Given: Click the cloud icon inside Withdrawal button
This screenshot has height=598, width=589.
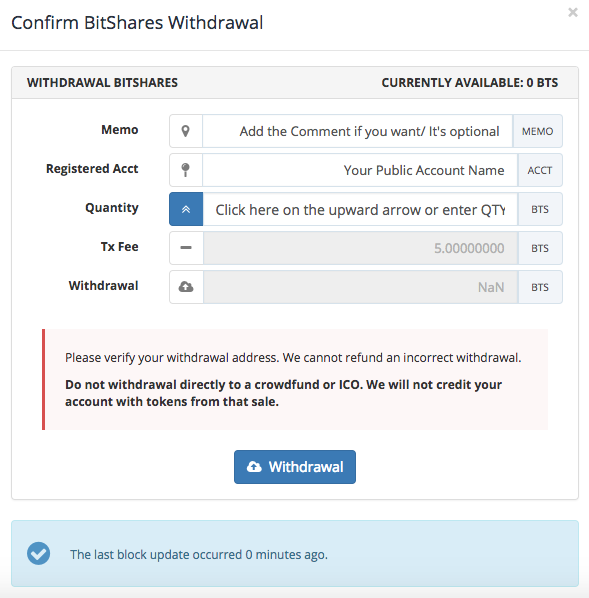Looking at the screenshot, I should pyautogui.click(x=254, y=467).
